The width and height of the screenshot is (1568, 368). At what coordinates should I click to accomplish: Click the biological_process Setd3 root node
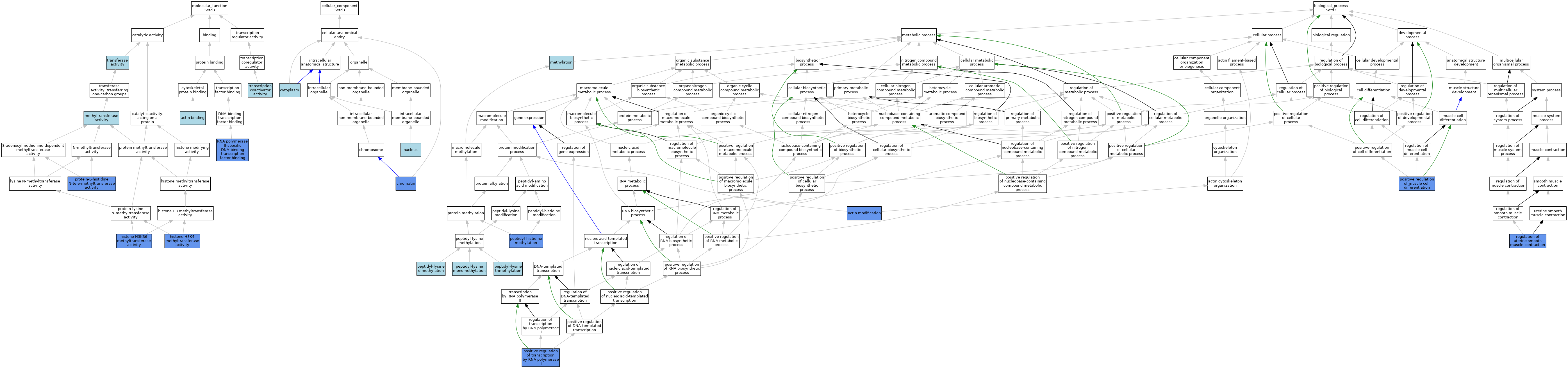(1331, 8)
